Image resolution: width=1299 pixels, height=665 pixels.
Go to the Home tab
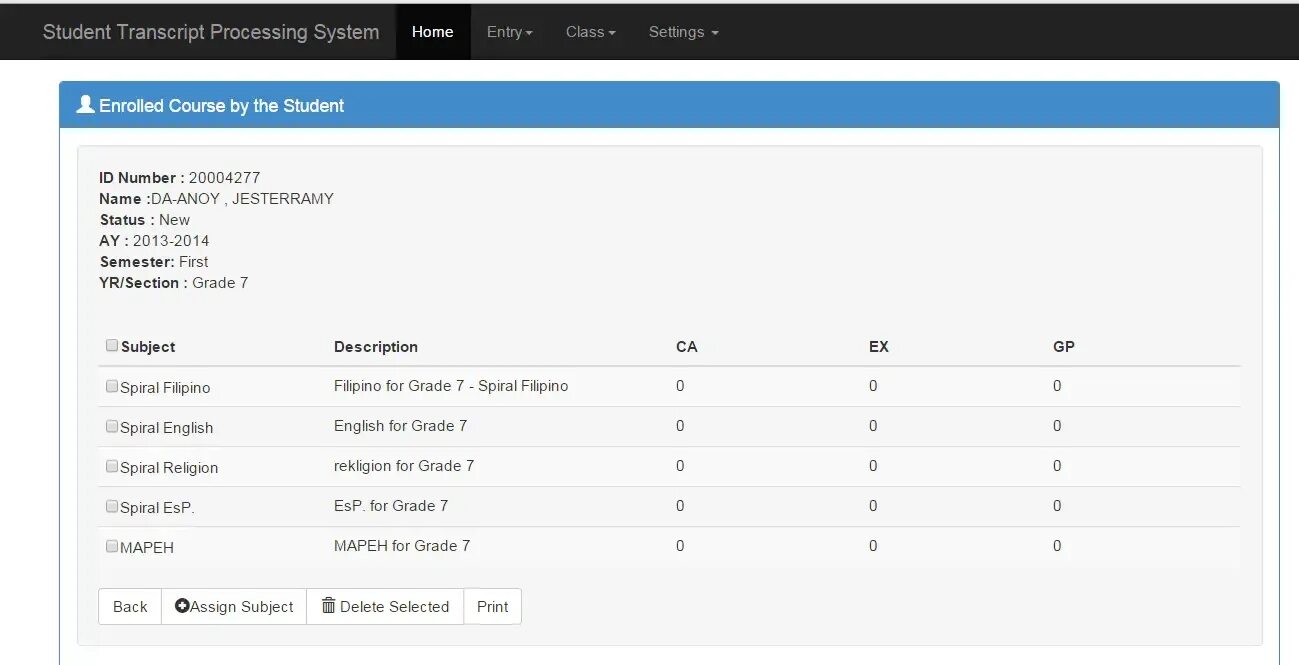click(433, 32)
